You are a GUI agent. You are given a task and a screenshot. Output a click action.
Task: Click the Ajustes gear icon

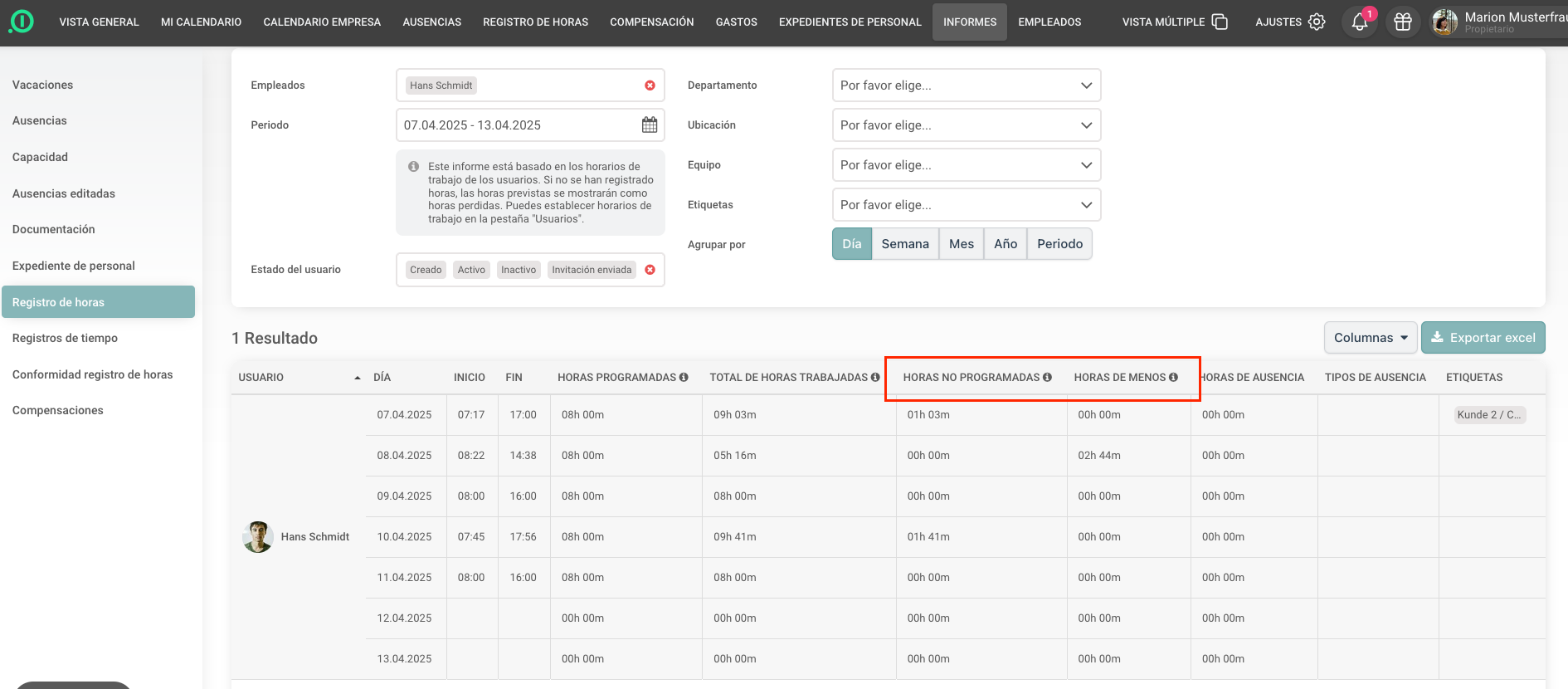pos(1317,22)
